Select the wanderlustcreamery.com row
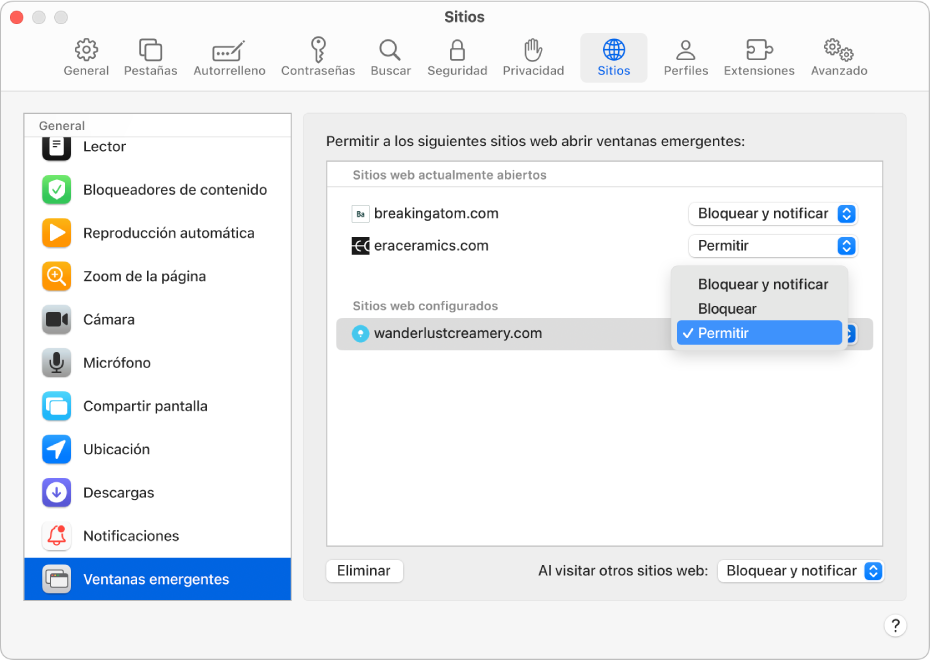Screen dimensions: 931x662 pyautogui.click(x=500, y=334)
